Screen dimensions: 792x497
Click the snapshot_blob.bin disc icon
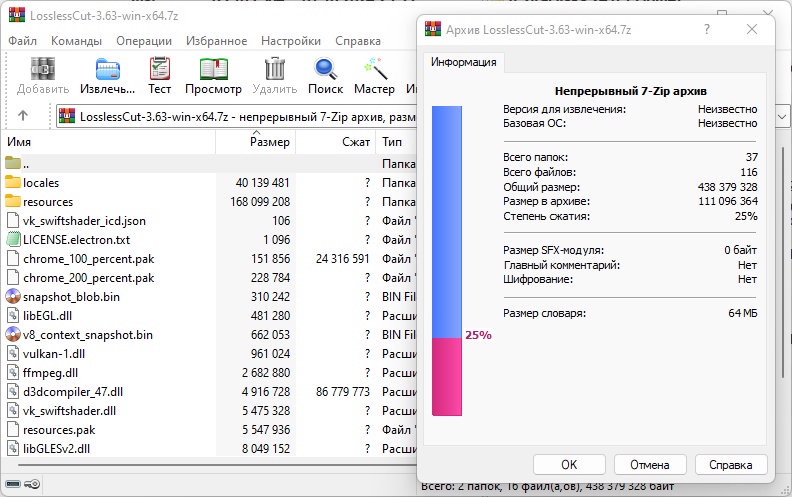click(x=13, y=296)
